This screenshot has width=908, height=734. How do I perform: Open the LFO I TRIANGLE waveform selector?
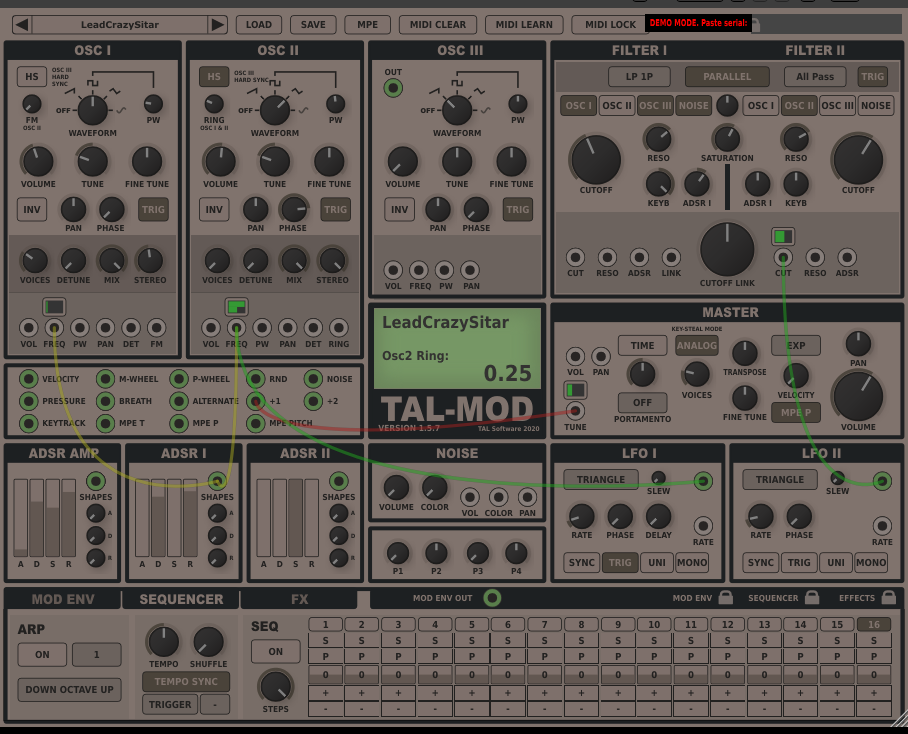(601, 480)
